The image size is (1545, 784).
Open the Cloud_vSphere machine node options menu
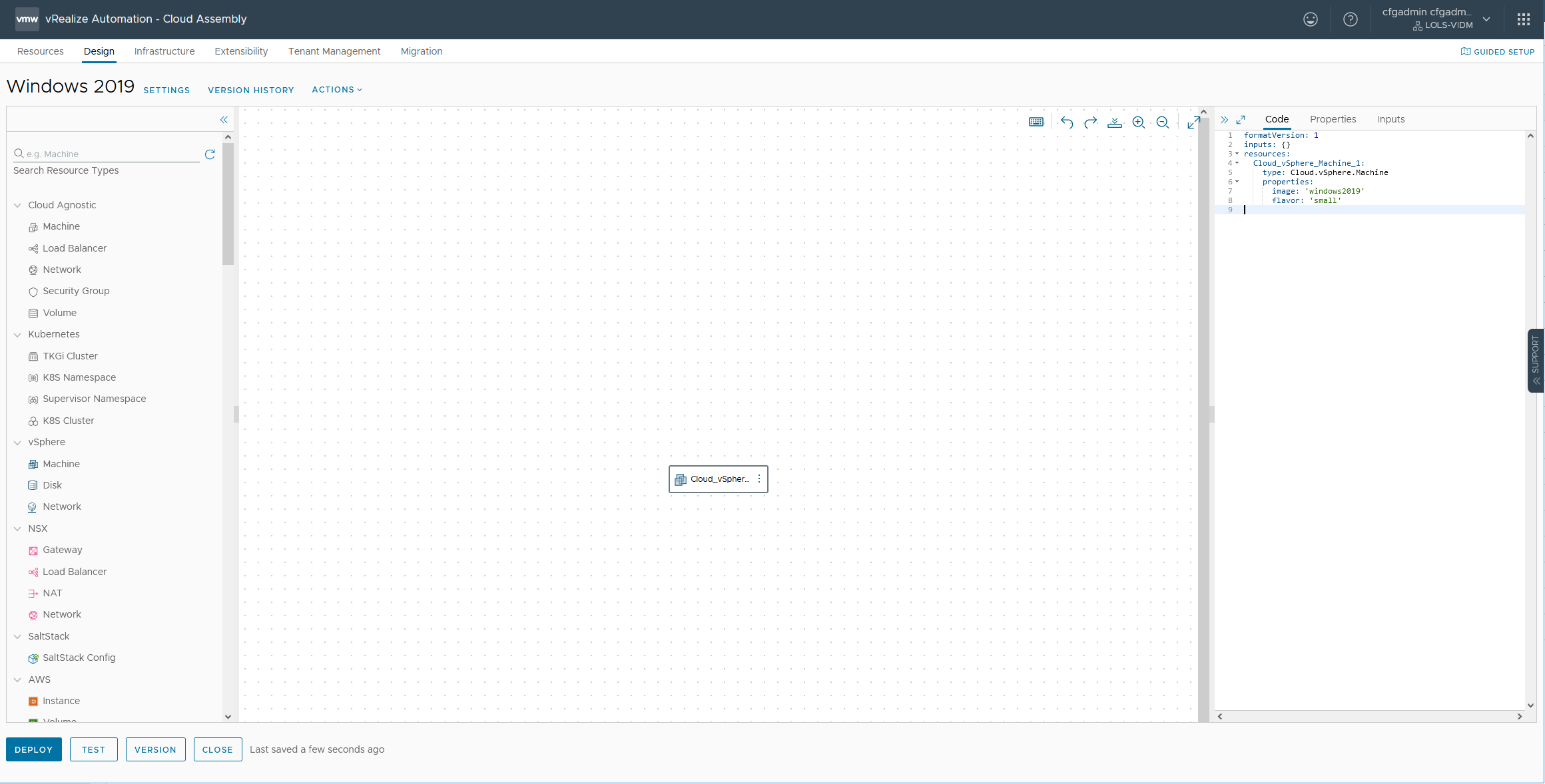(x=759, y=479)
